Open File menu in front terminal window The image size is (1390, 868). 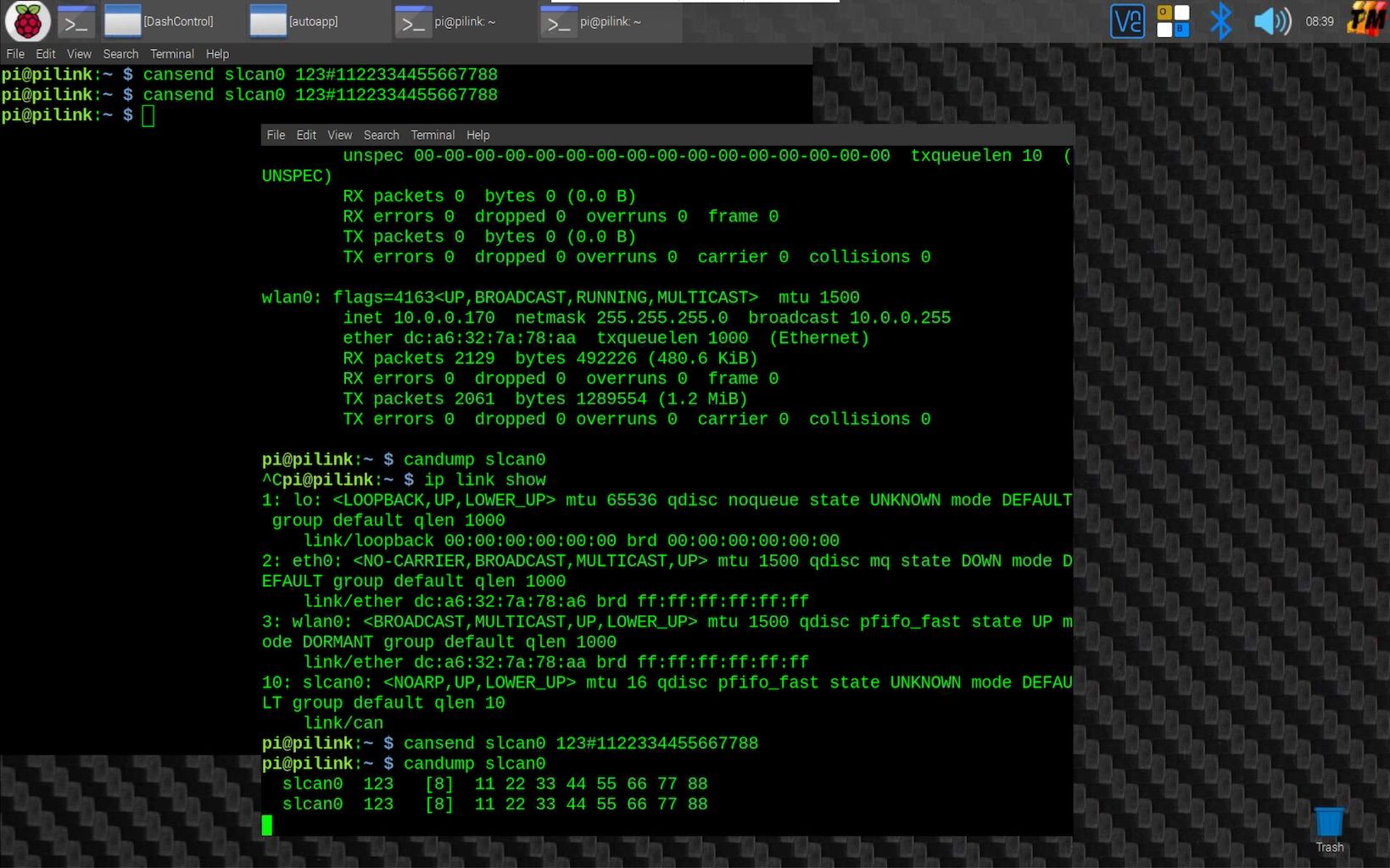(276, 135)
